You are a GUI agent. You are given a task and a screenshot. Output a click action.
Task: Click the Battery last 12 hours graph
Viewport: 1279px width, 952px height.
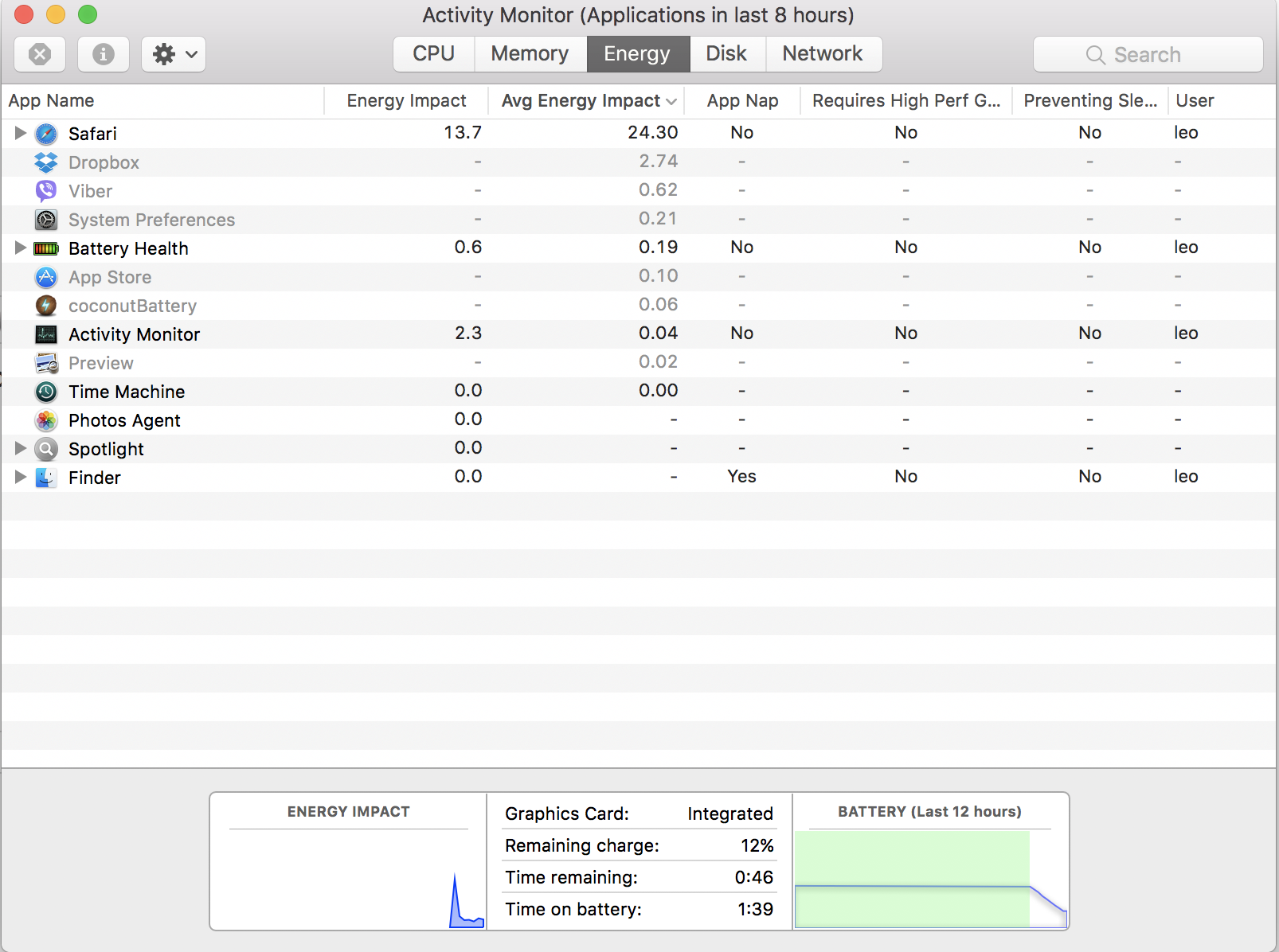click(931, 879)
